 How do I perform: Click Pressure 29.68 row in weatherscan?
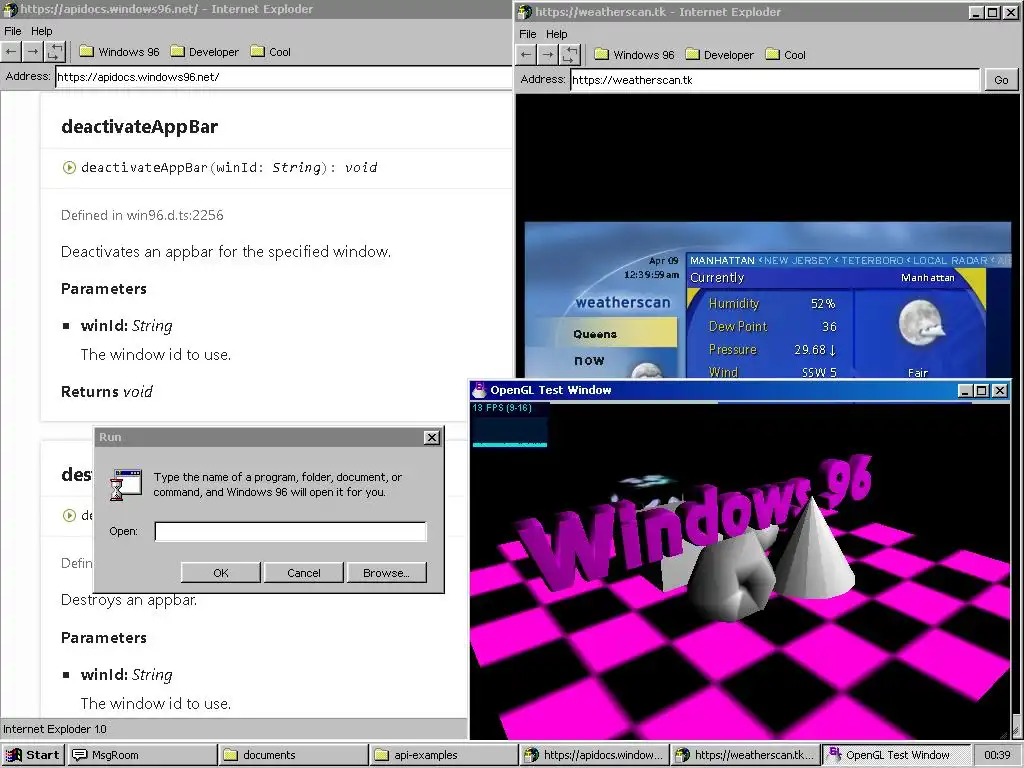(x=772, y=349)
